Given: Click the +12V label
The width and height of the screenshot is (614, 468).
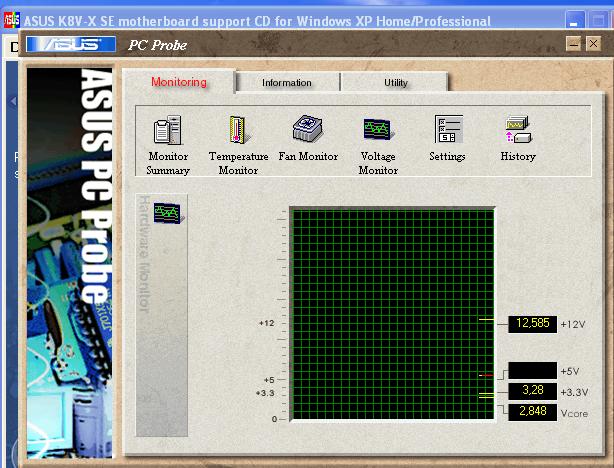Looking at the screenshot, I should tap(573, 324).
